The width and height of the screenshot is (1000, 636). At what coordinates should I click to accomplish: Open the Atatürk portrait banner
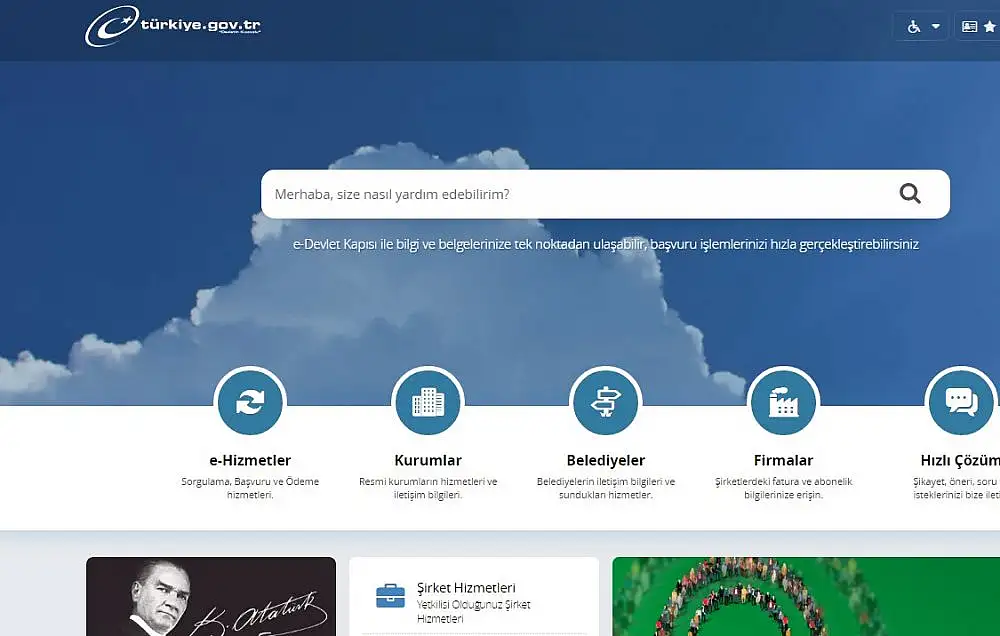pyautogui.click(x=211, y=596)
